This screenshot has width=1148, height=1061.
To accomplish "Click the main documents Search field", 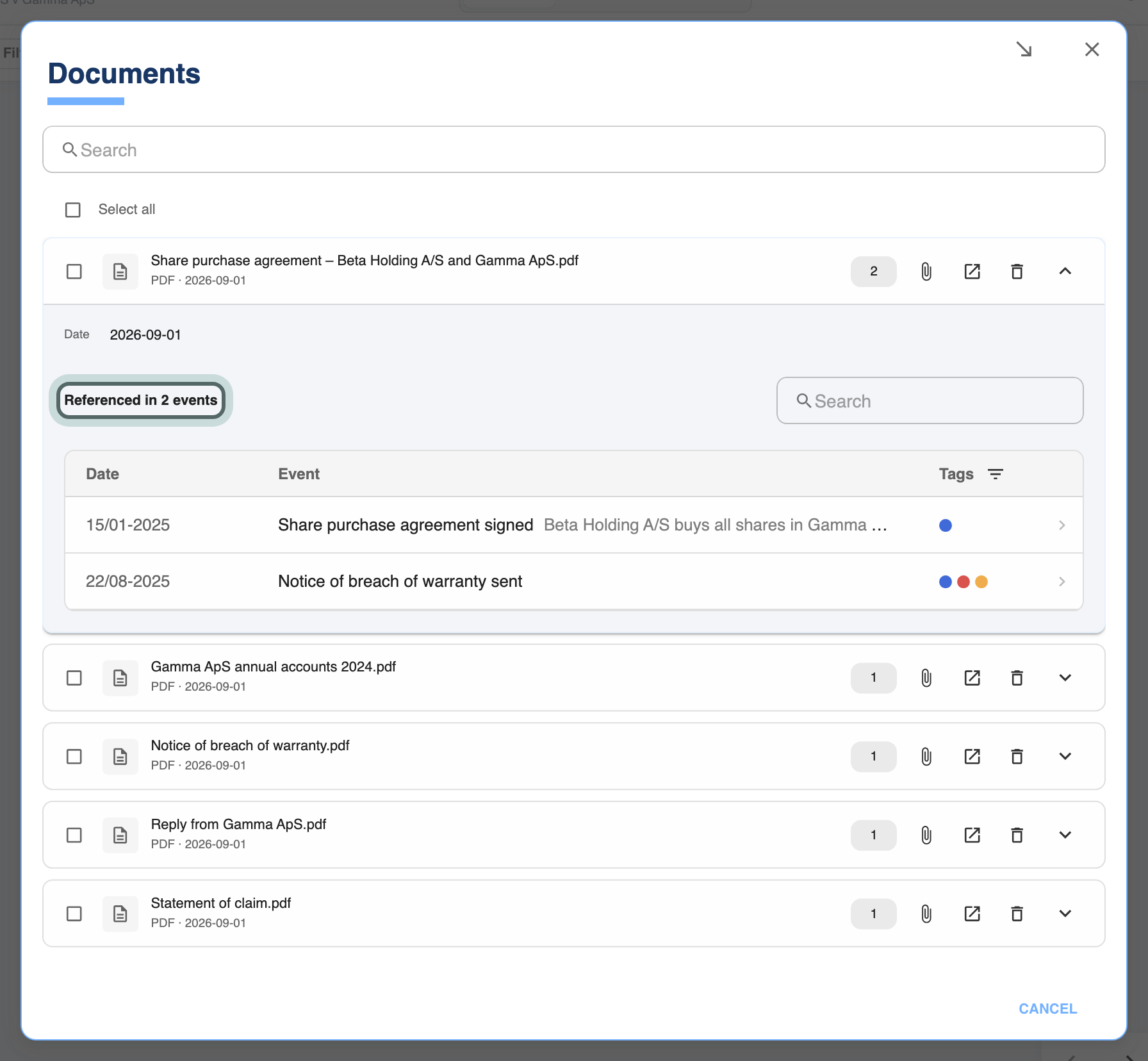I will click(x=573, y=150).
